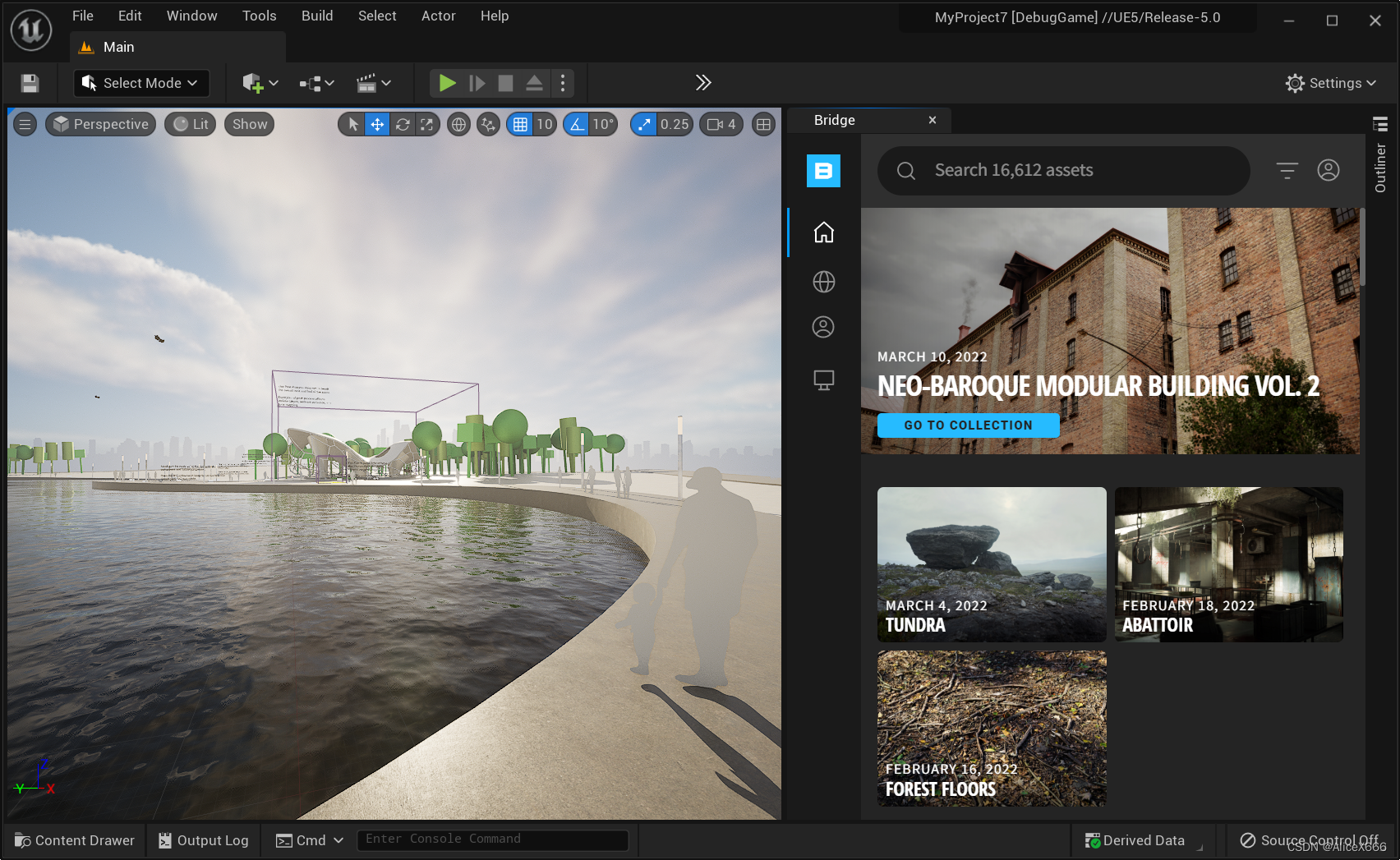
Task: Open the Build menu
Action: click(317, 16)
